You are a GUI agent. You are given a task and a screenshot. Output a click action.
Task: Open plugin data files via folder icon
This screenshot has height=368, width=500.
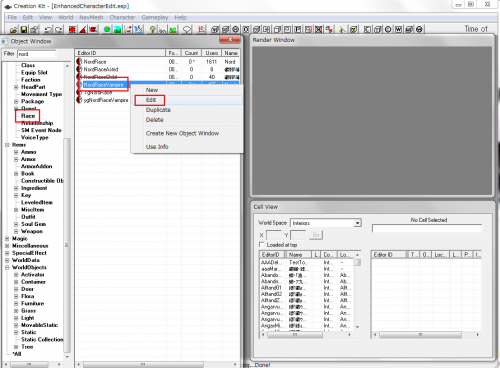14,30
